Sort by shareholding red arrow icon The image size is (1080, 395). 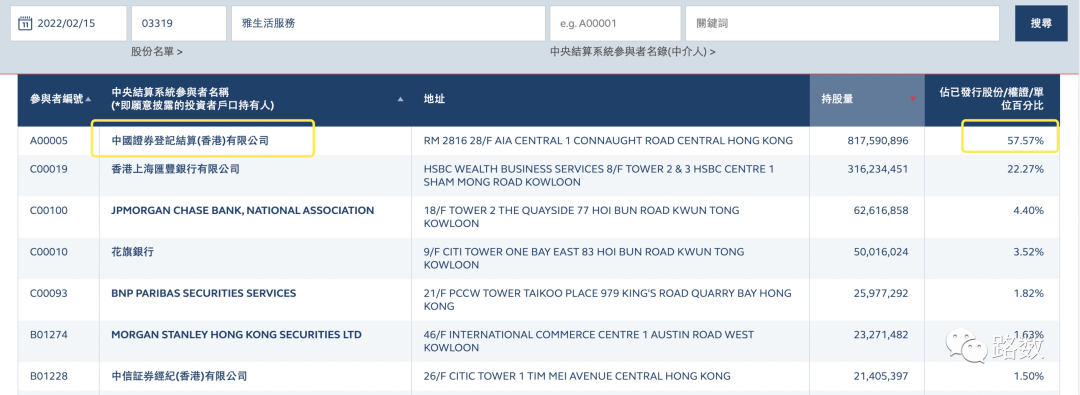(913, 99)
